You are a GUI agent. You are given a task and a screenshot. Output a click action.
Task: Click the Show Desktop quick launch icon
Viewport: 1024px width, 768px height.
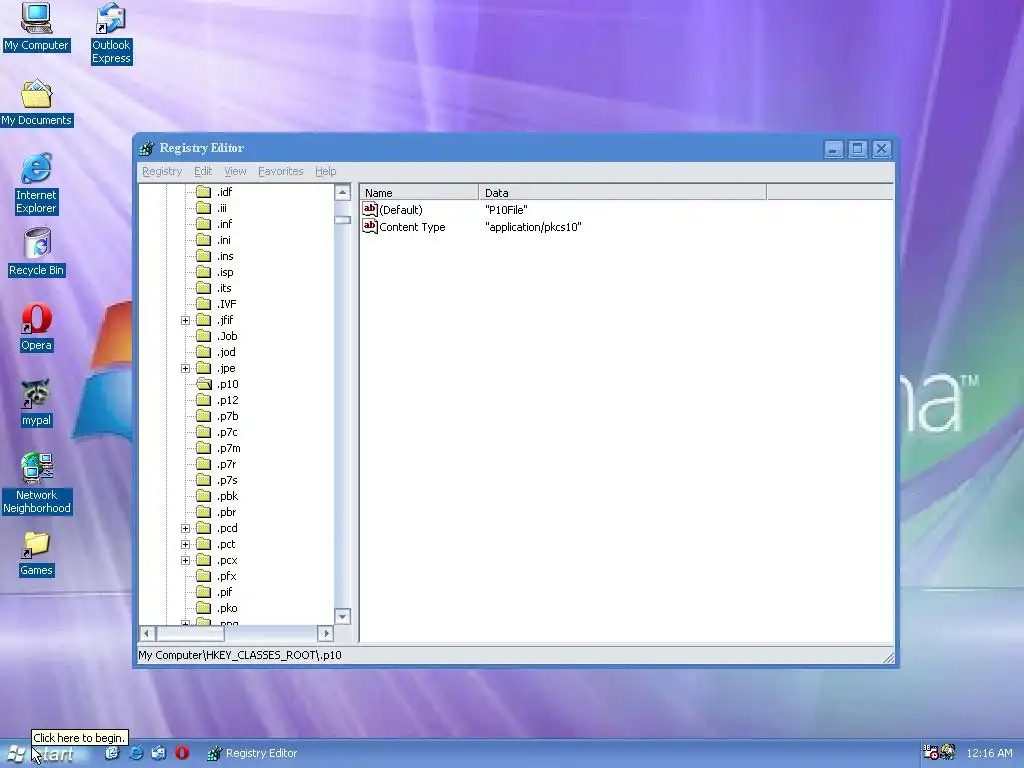click(112, 753)
